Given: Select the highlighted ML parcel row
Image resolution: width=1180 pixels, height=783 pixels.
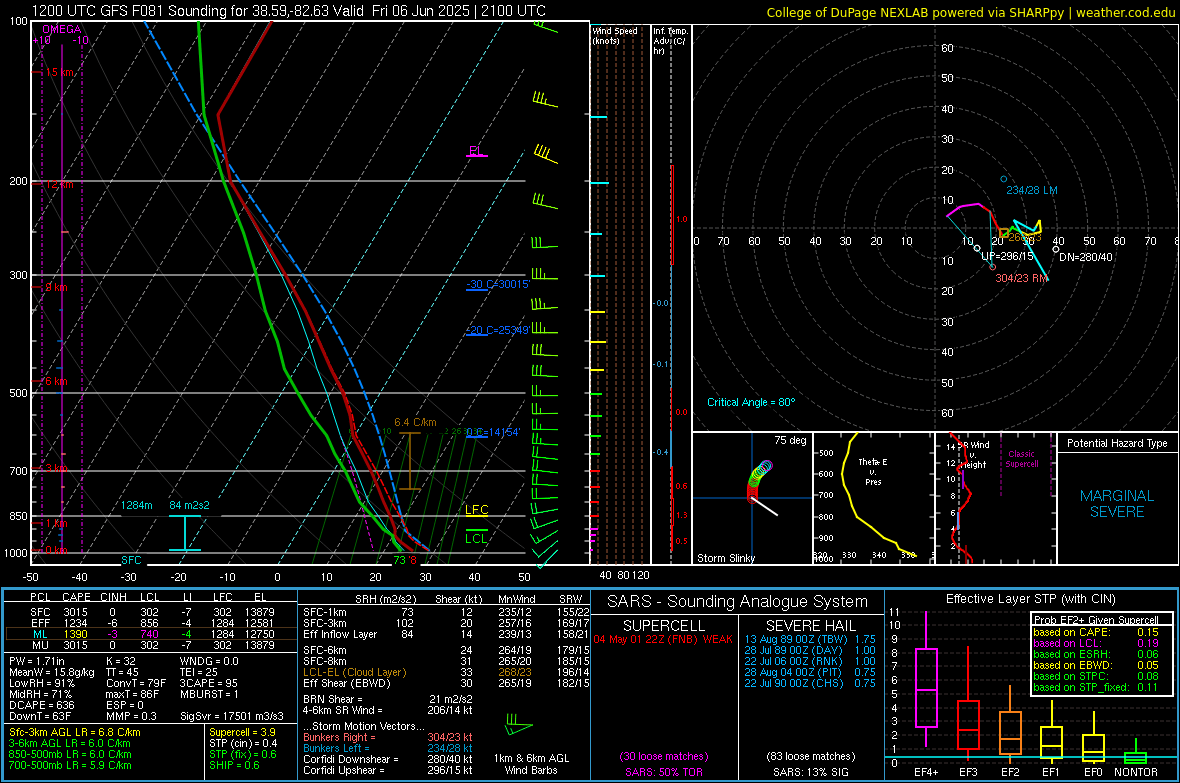Looking at the screenshot, I should (152, 634).
